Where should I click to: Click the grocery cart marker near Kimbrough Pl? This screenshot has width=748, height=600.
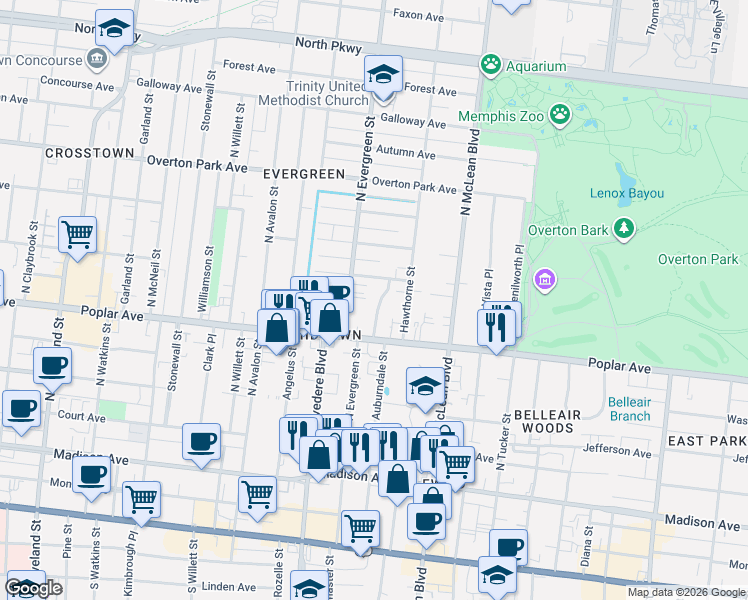pyautogui.click(x=142, y=500)
